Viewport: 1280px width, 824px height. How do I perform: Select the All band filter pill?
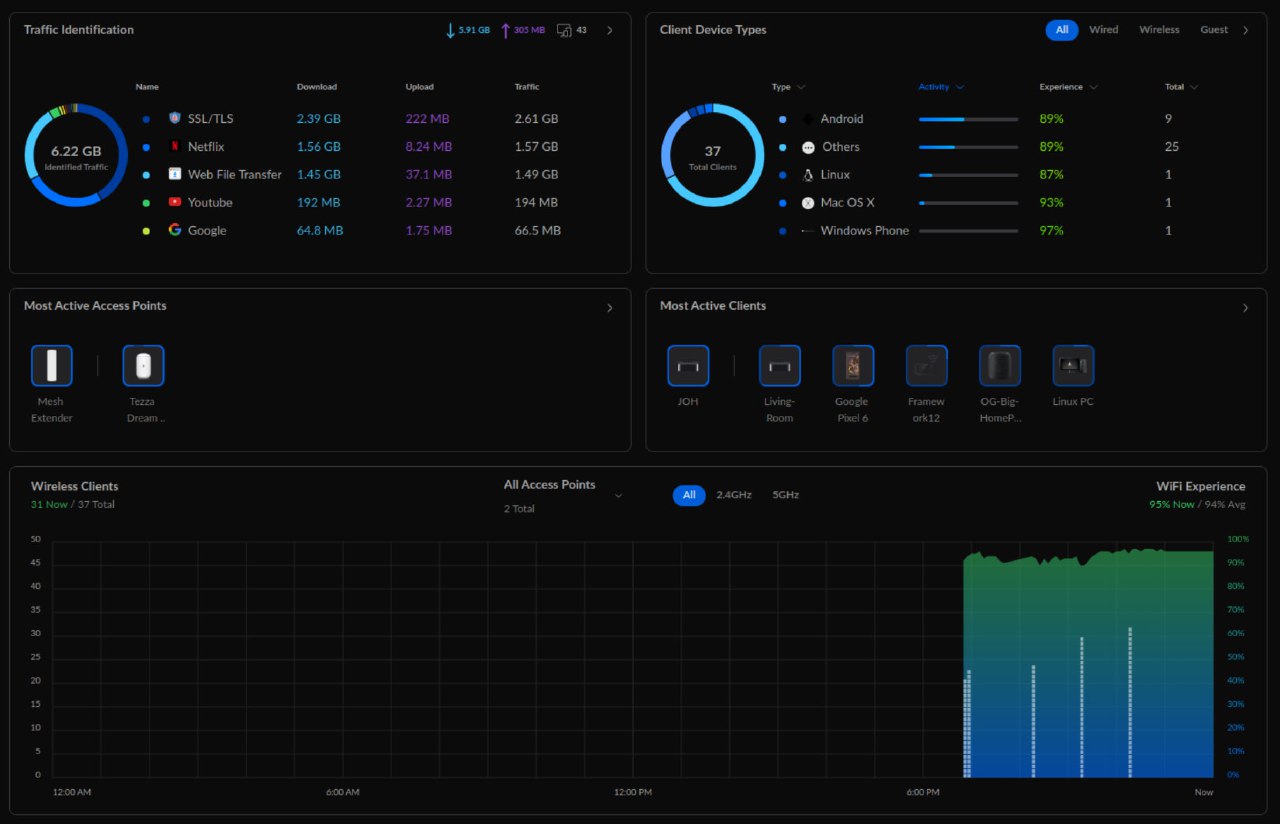coord(689,495)
